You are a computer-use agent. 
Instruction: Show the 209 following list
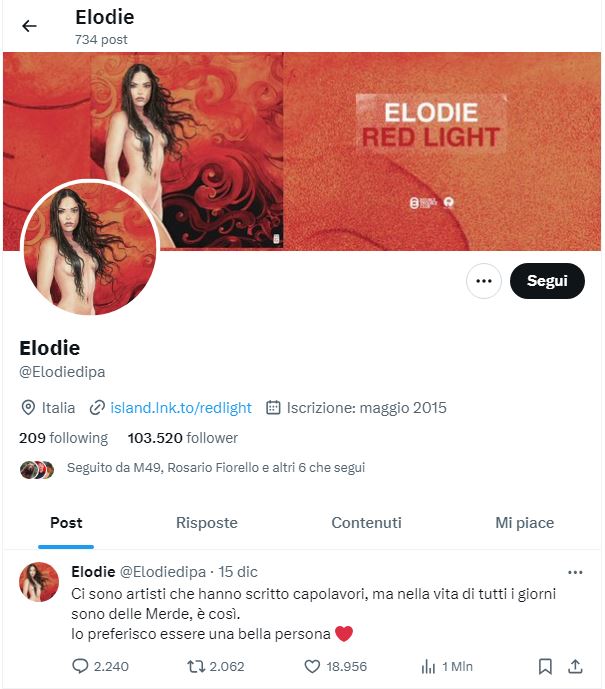[x=63, y=438]
